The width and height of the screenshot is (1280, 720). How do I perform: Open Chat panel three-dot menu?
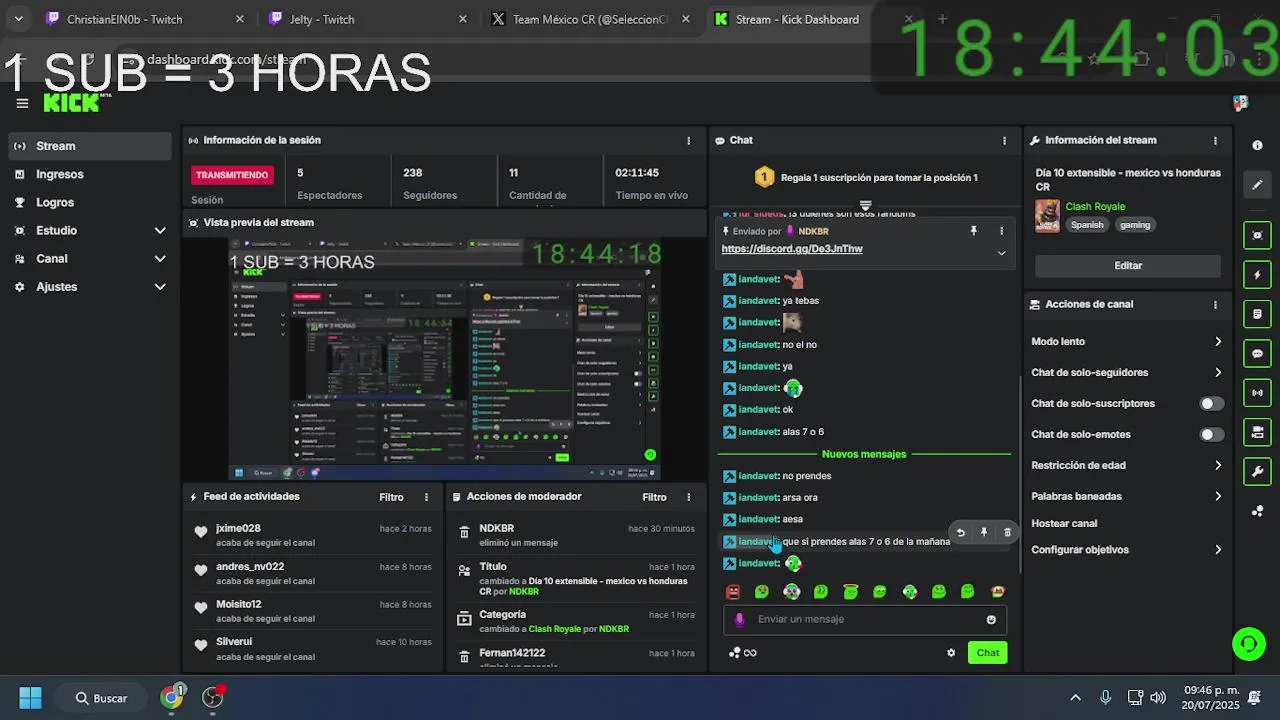[1004, 141]
